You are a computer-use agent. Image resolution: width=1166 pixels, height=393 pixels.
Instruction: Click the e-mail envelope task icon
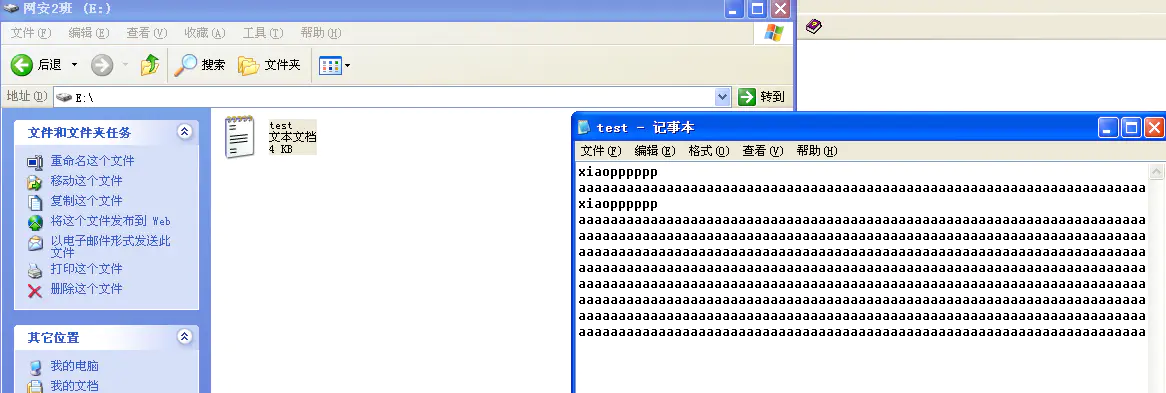click(x=35, y=243)
